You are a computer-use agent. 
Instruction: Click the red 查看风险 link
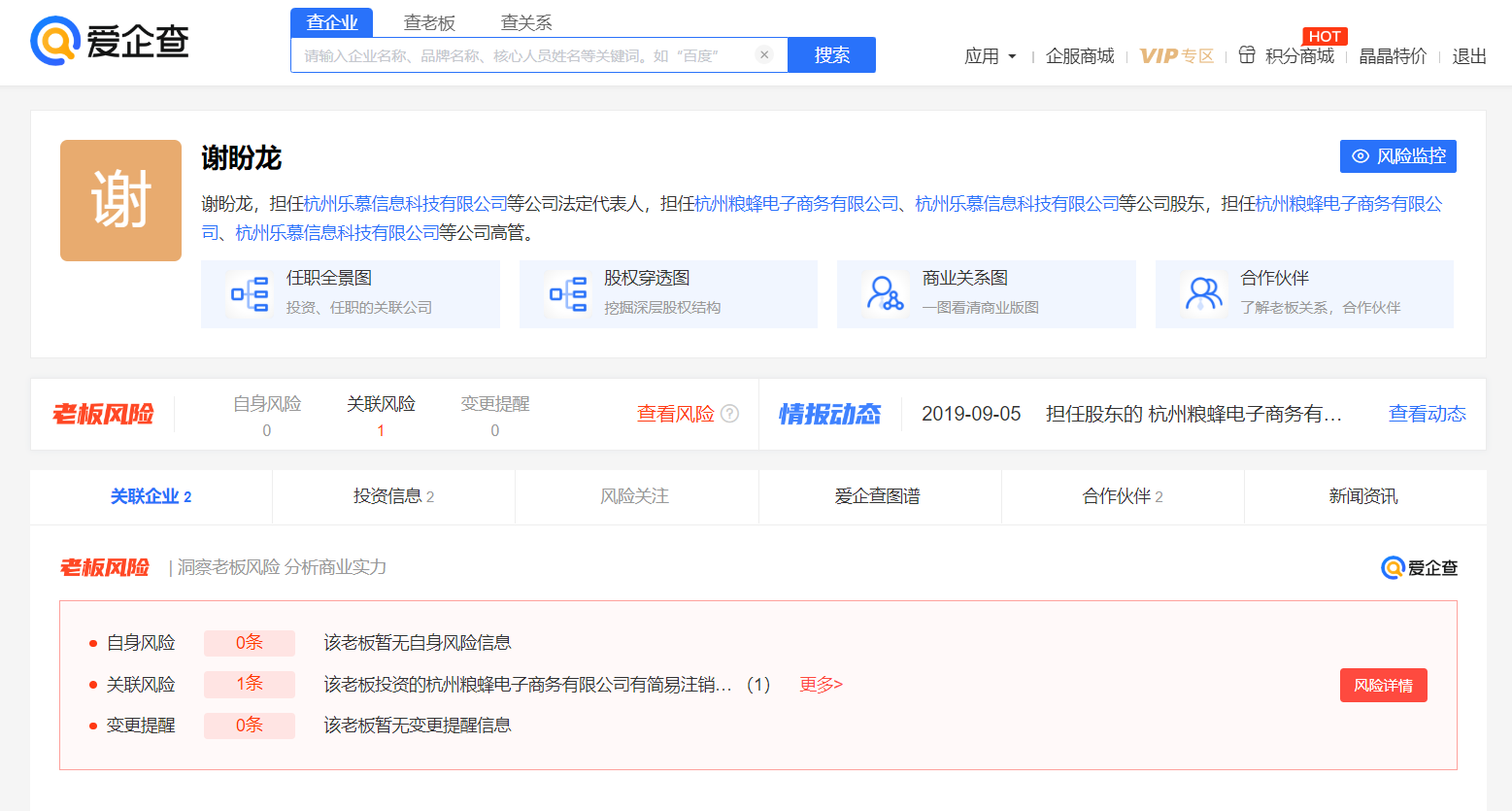pyautogui.click(x=675, y=414)
